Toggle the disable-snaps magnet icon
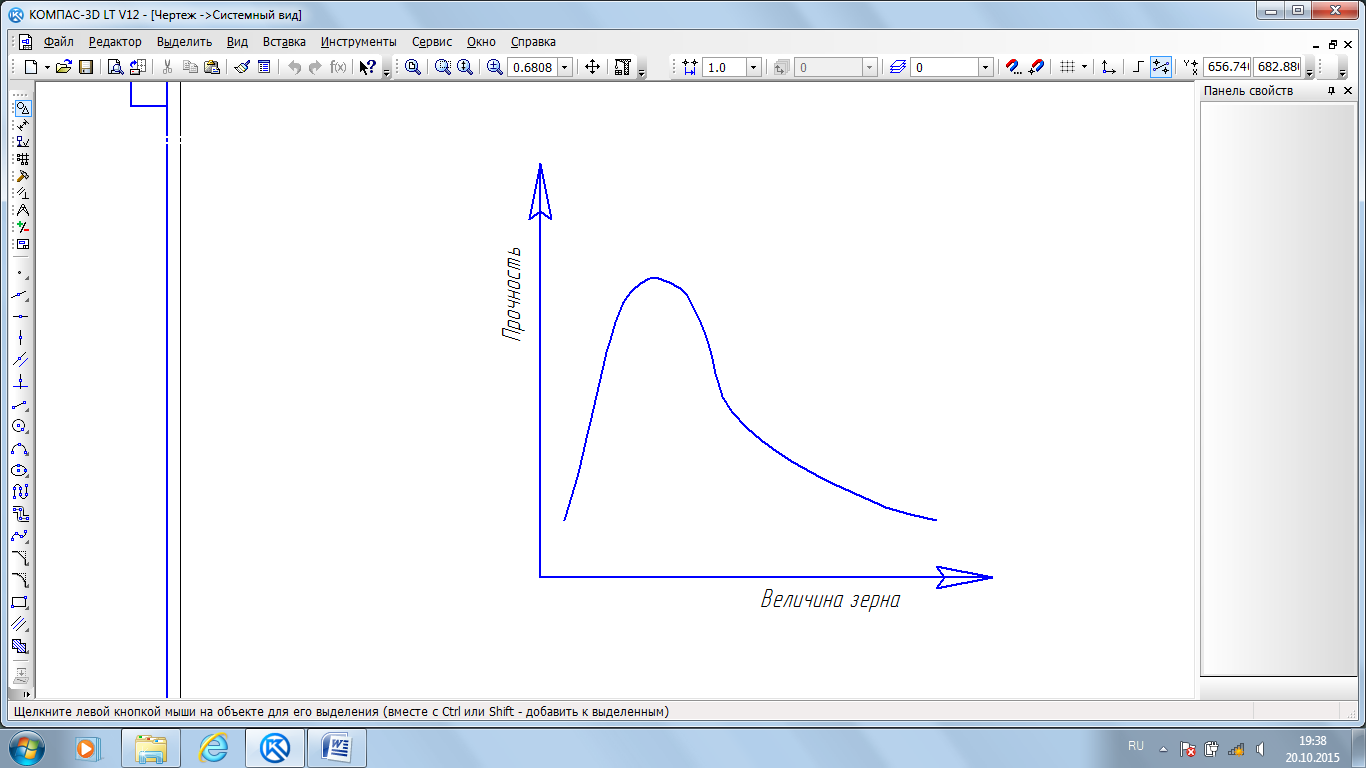 click(1037, 67)
